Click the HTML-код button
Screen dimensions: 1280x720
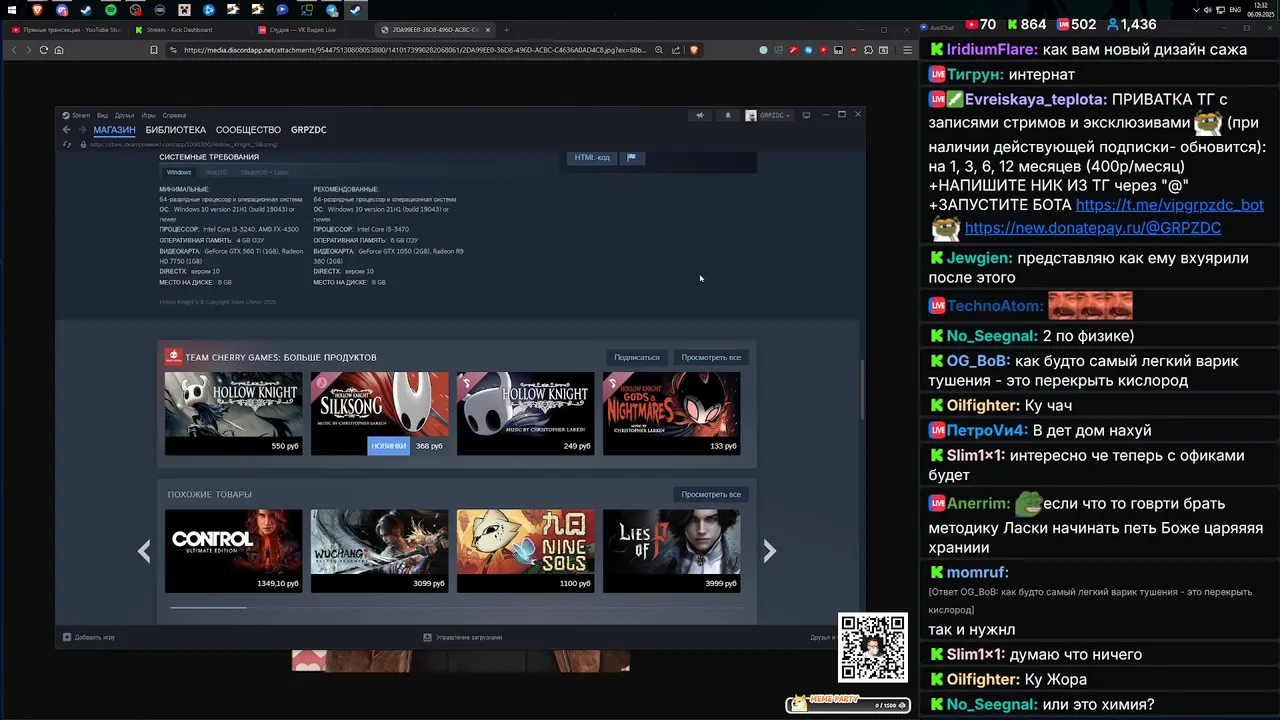(592, 157)
